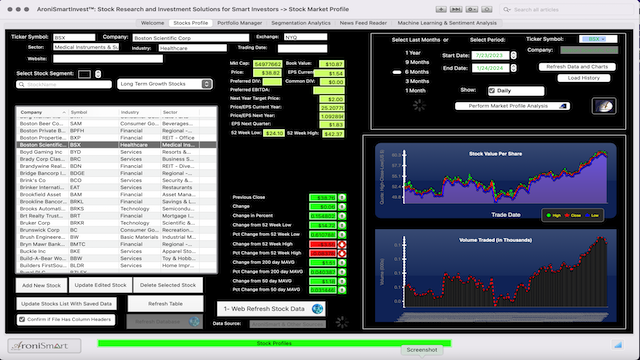Screen dimensions: 640x360
Task: Select the Buckle Inc row
Action: [116, 251]
